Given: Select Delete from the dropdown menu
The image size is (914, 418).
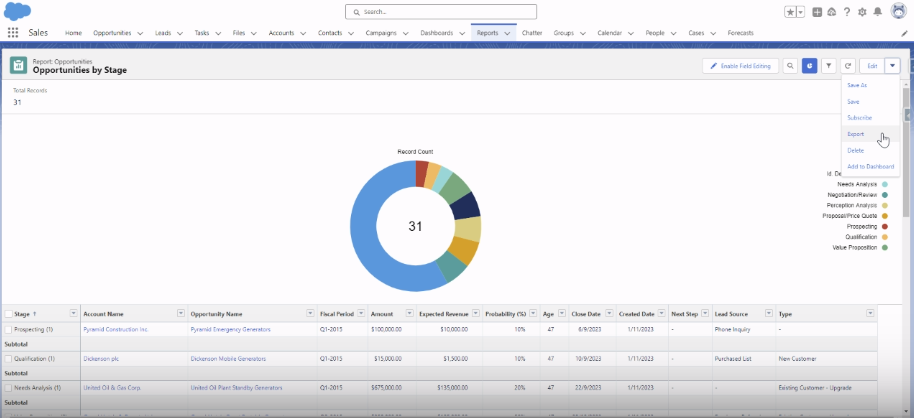Looking at the screenshot, I should tap(870, 150).
